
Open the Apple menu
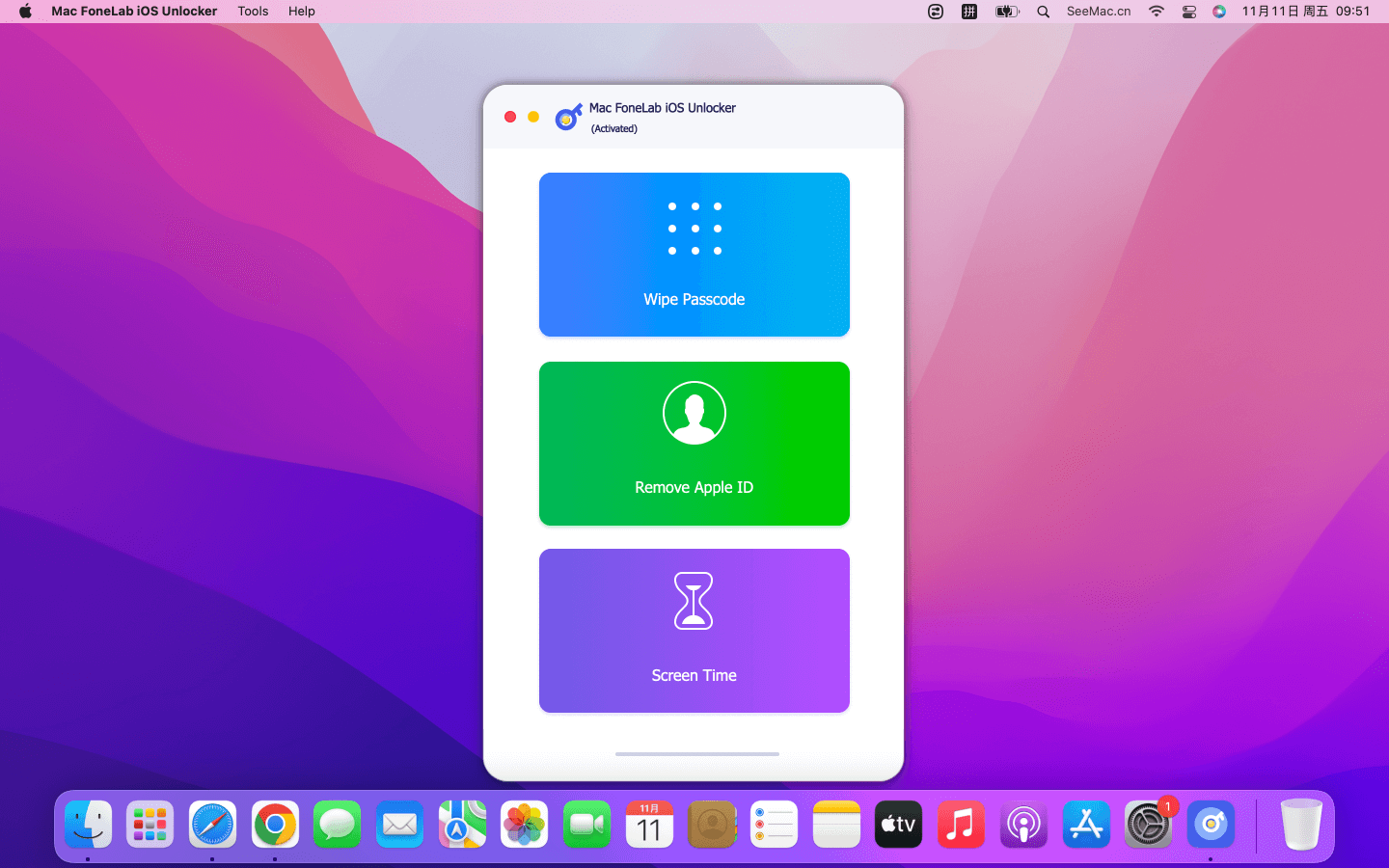coord(25,12)
